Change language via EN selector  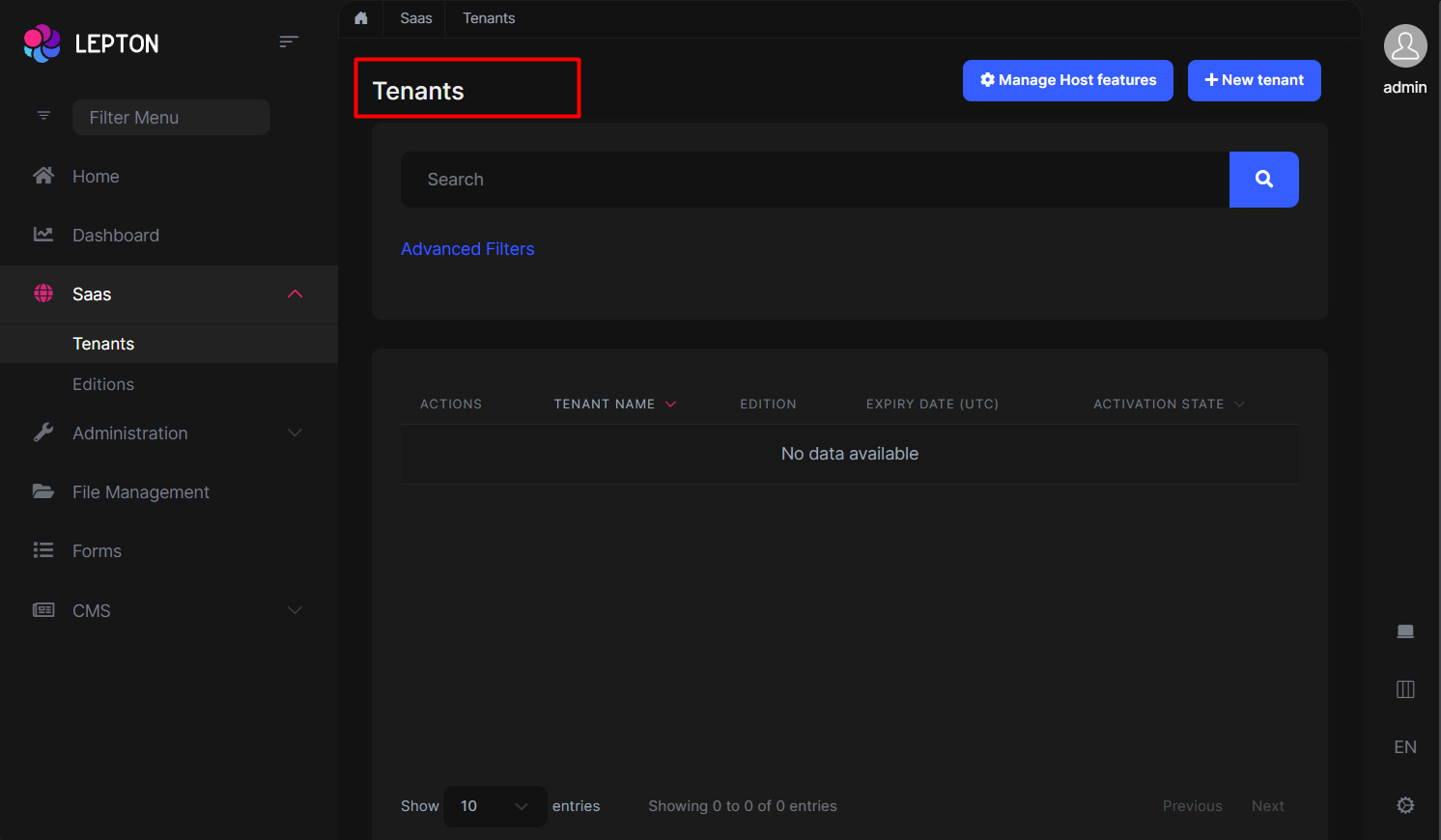pos(1405,747)
